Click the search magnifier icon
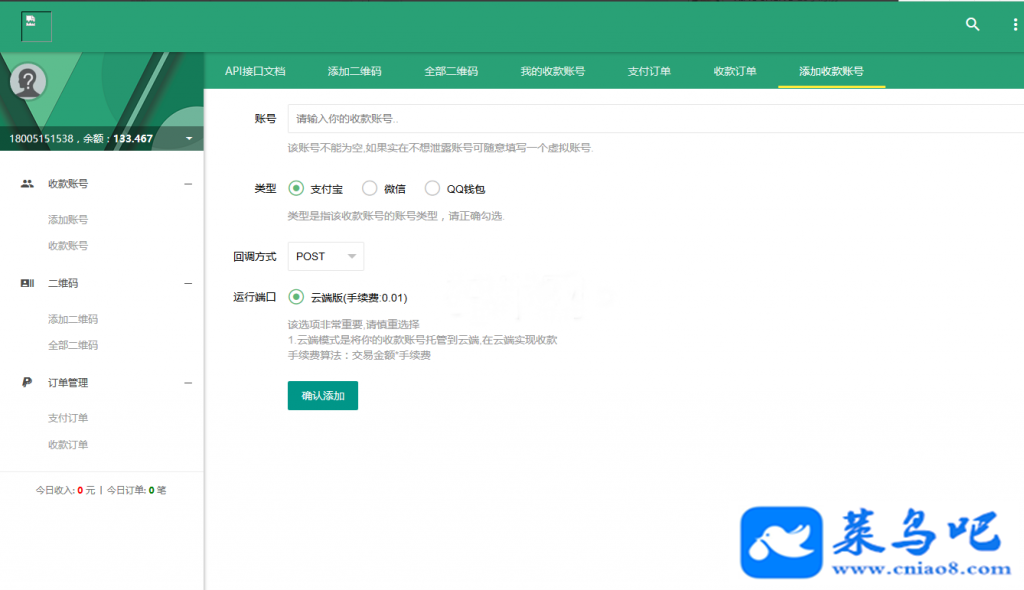 (x=972, y=25)
